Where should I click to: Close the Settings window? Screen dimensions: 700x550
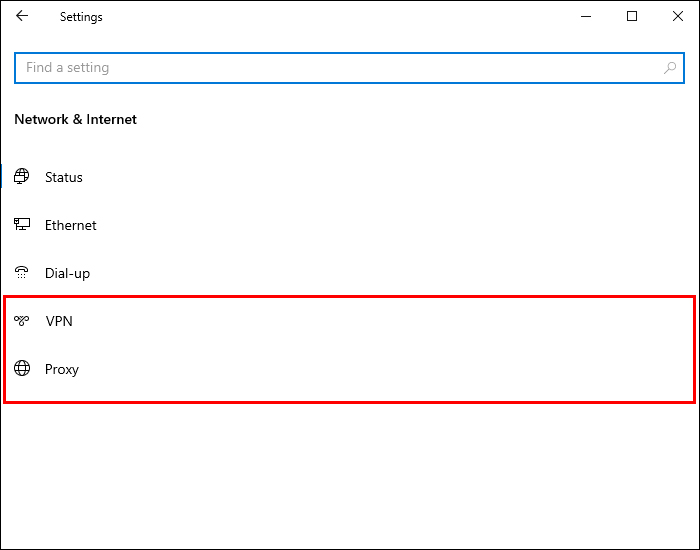point(677,16)
